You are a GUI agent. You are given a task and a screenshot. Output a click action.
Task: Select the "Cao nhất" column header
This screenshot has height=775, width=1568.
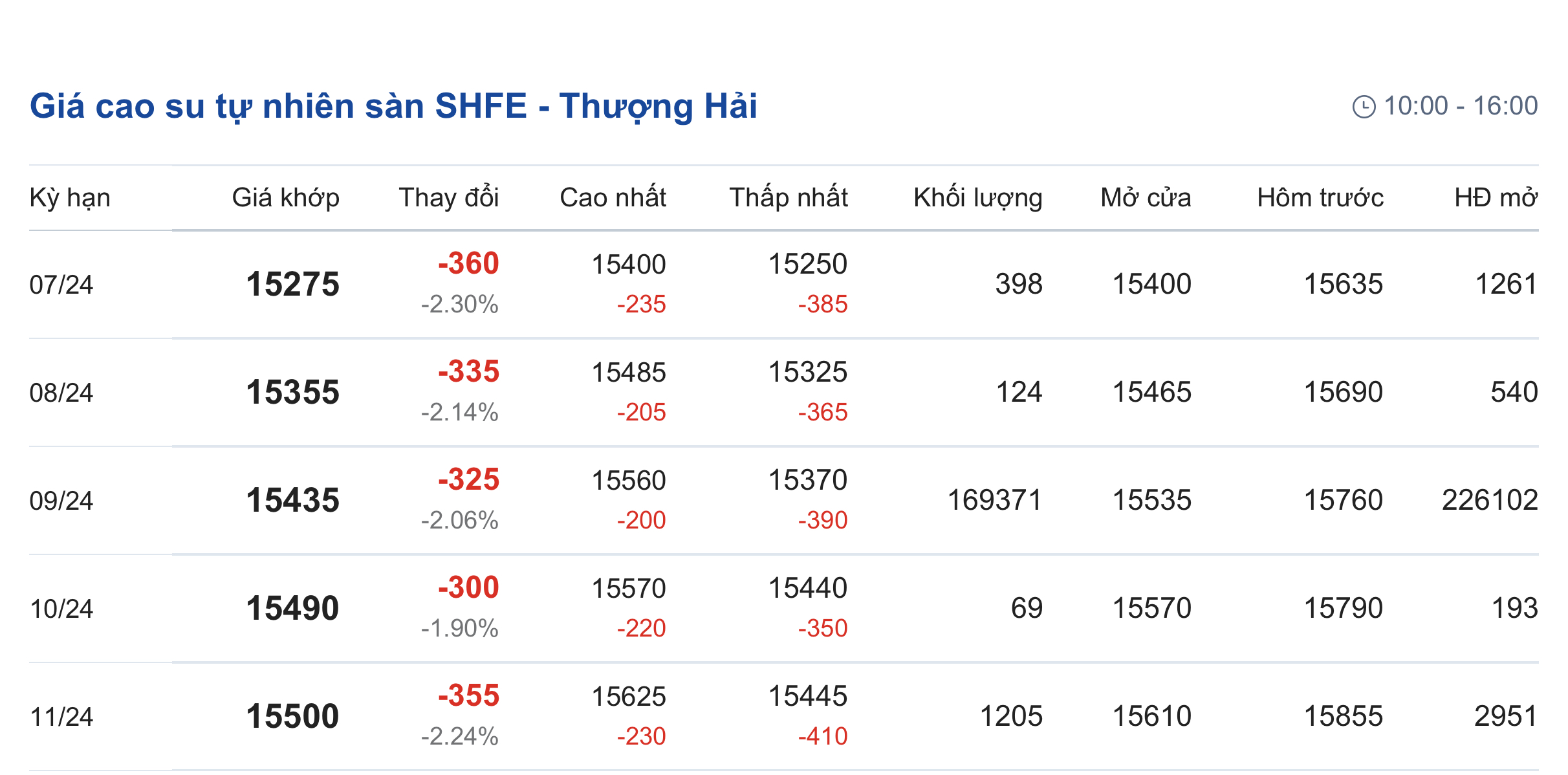[x=613, y=198]
